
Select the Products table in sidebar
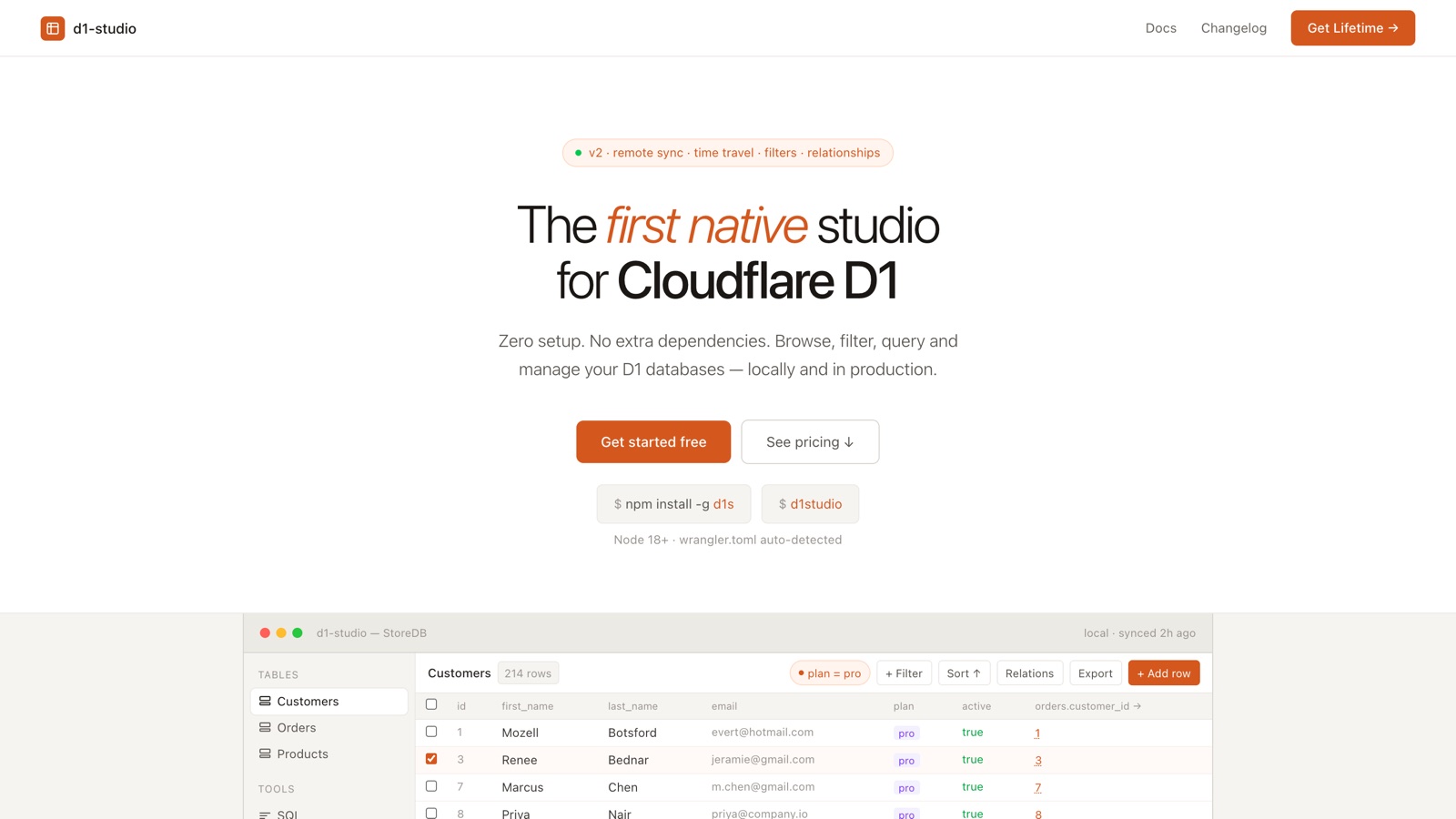329,753
